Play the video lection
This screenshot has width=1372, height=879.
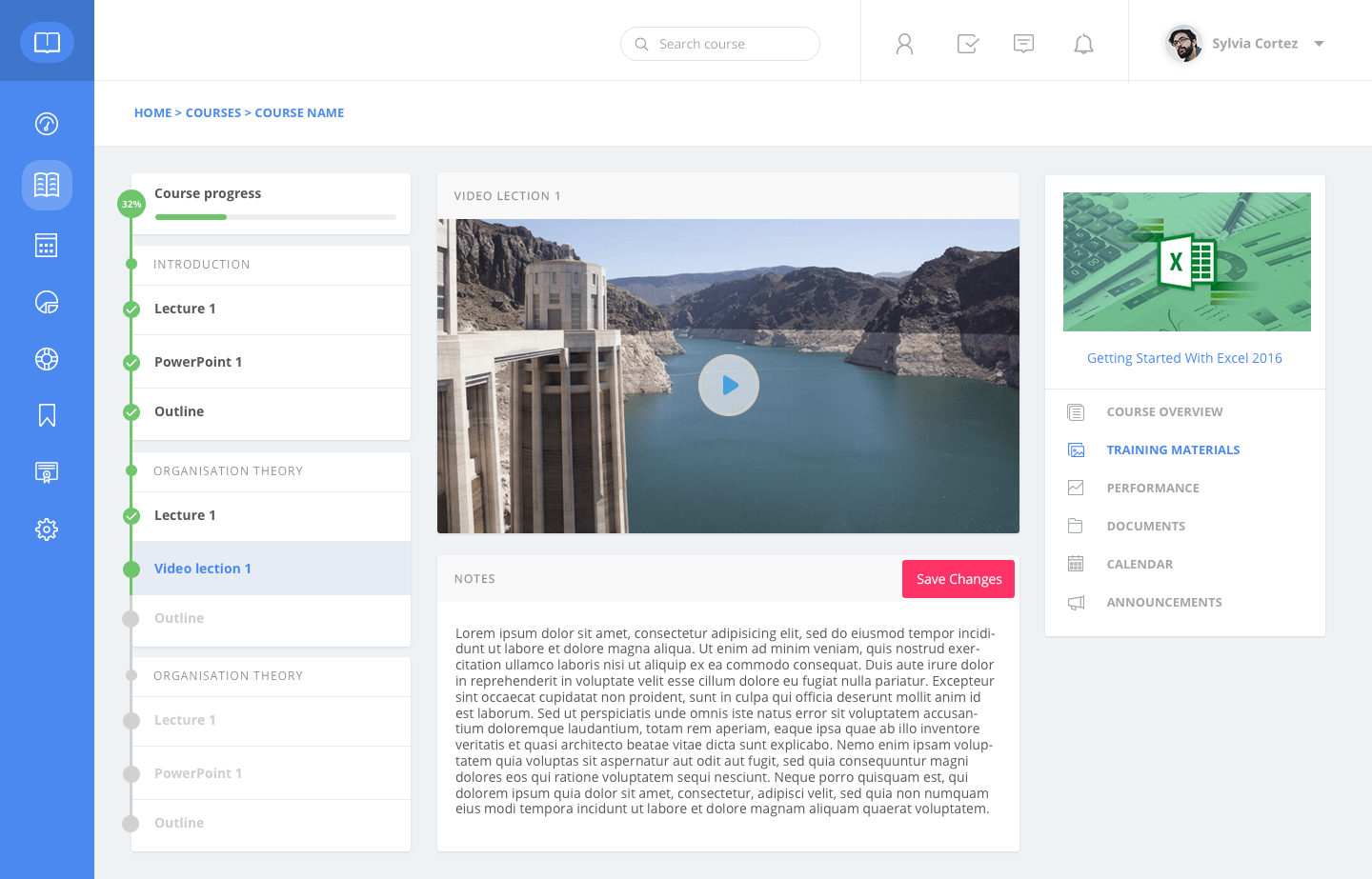[729, 385]
